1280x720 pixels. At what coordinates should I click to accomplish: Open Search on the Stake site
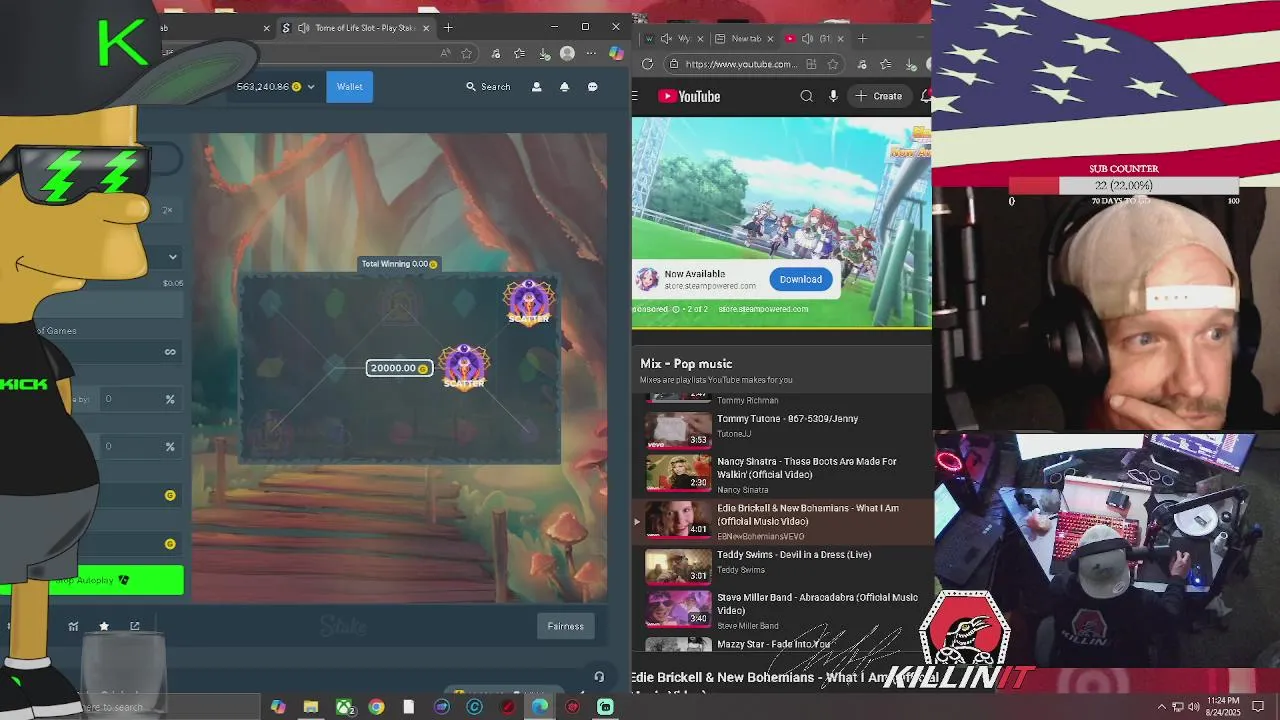tap(488, 87)
